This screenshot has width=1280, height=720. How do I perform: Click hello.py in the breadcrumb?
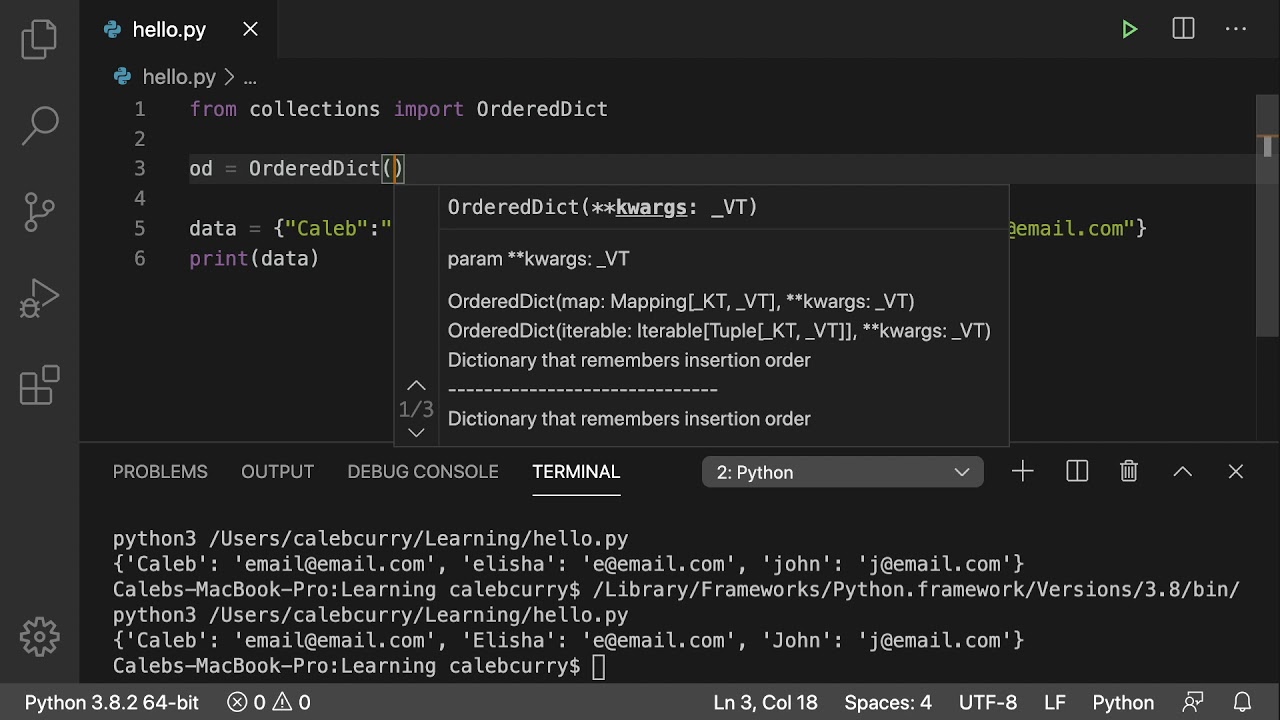click(x=179, y=77)
